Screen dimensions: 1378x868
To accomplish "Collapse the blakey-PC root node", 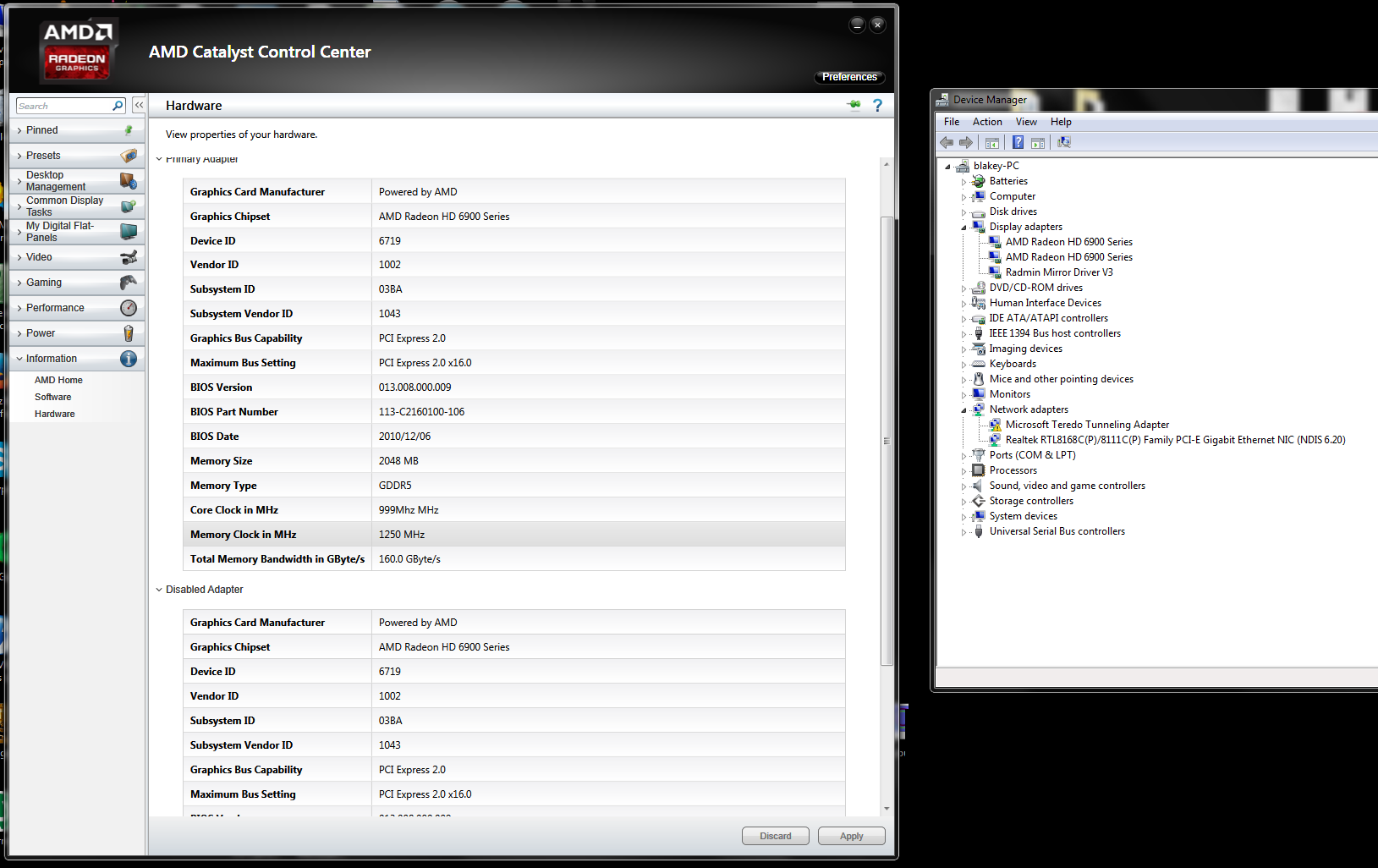I will pos(947,167).
